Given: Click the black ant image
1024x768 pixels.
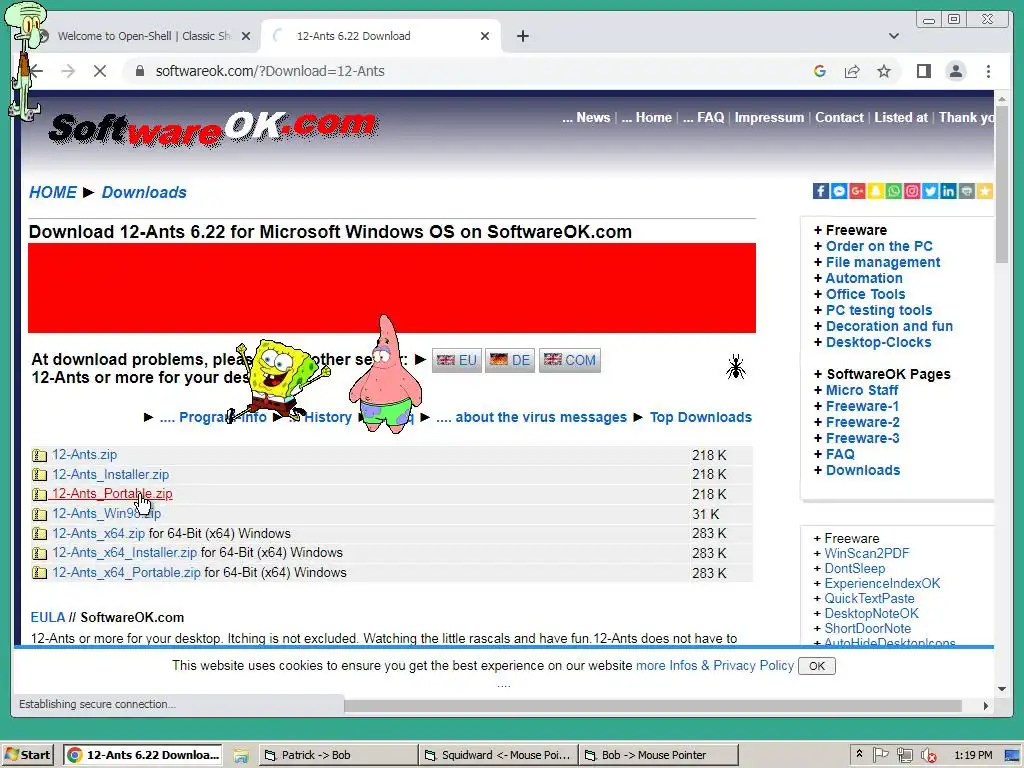Looking at the screenshot, I should [x=735, y=367].
